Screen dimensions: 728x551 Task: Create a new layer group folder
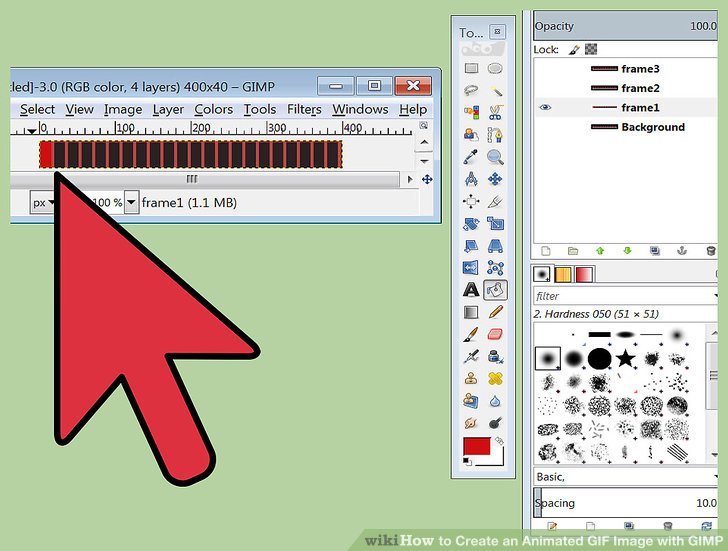click(x=573, y=251)
